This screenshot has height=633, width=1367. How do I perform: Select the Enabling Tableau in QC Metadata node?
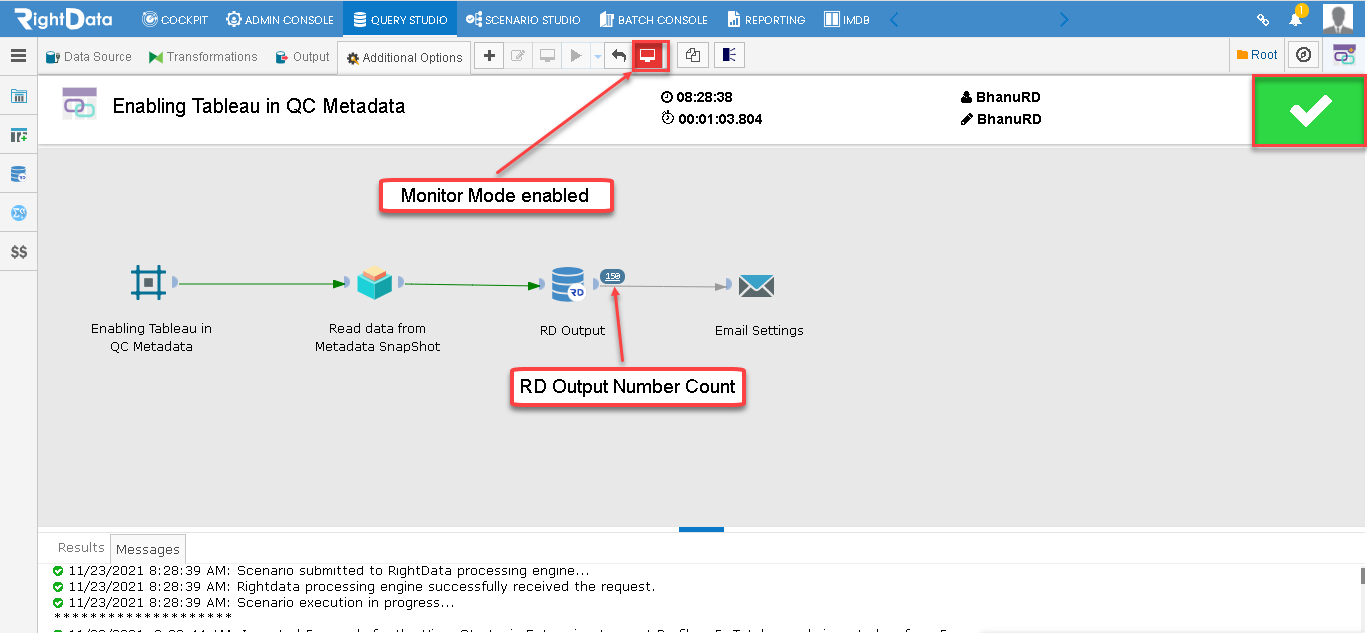[x=149, y=283]
